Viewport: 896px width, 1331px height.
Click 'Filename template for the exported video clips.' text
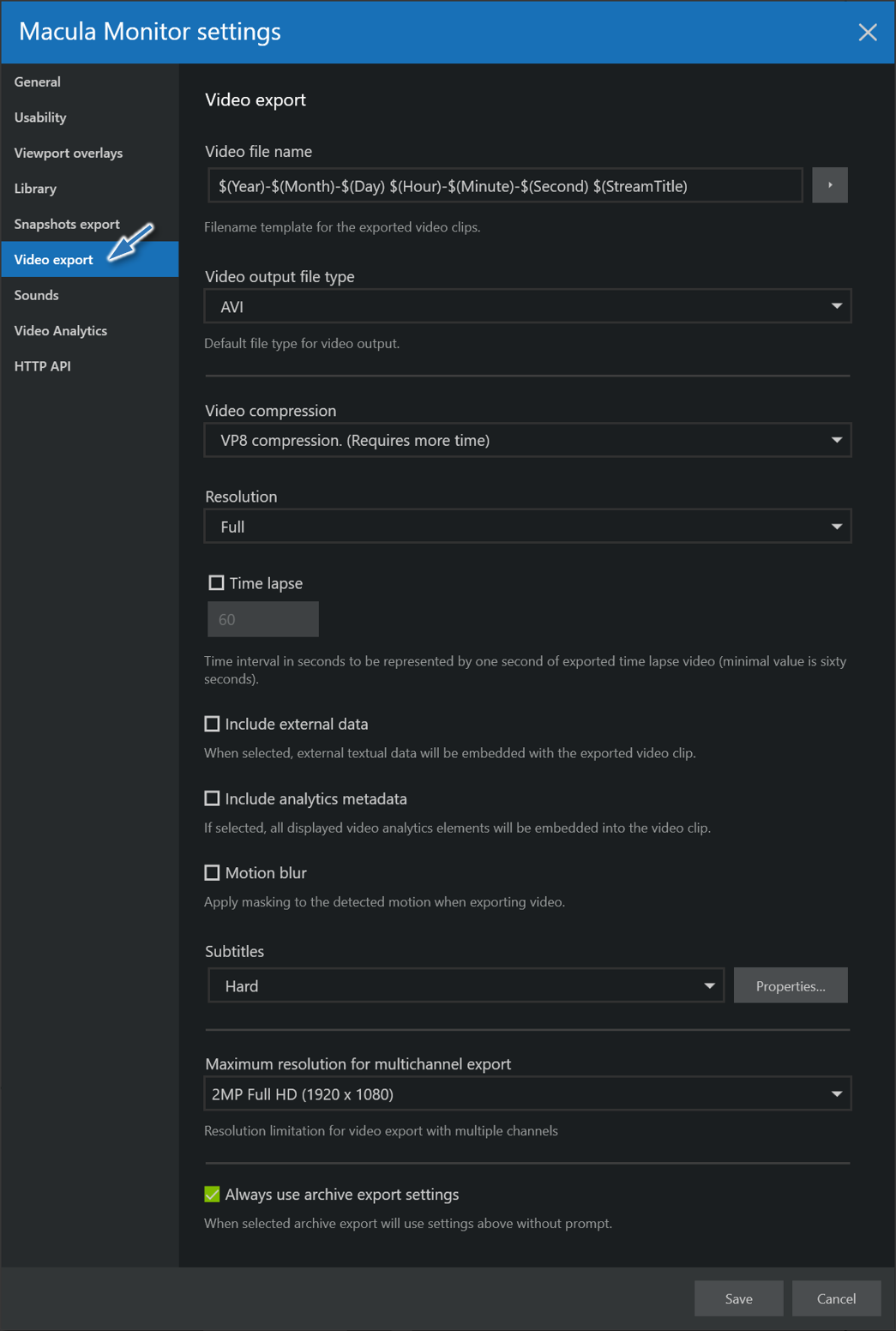pos(342,227)
